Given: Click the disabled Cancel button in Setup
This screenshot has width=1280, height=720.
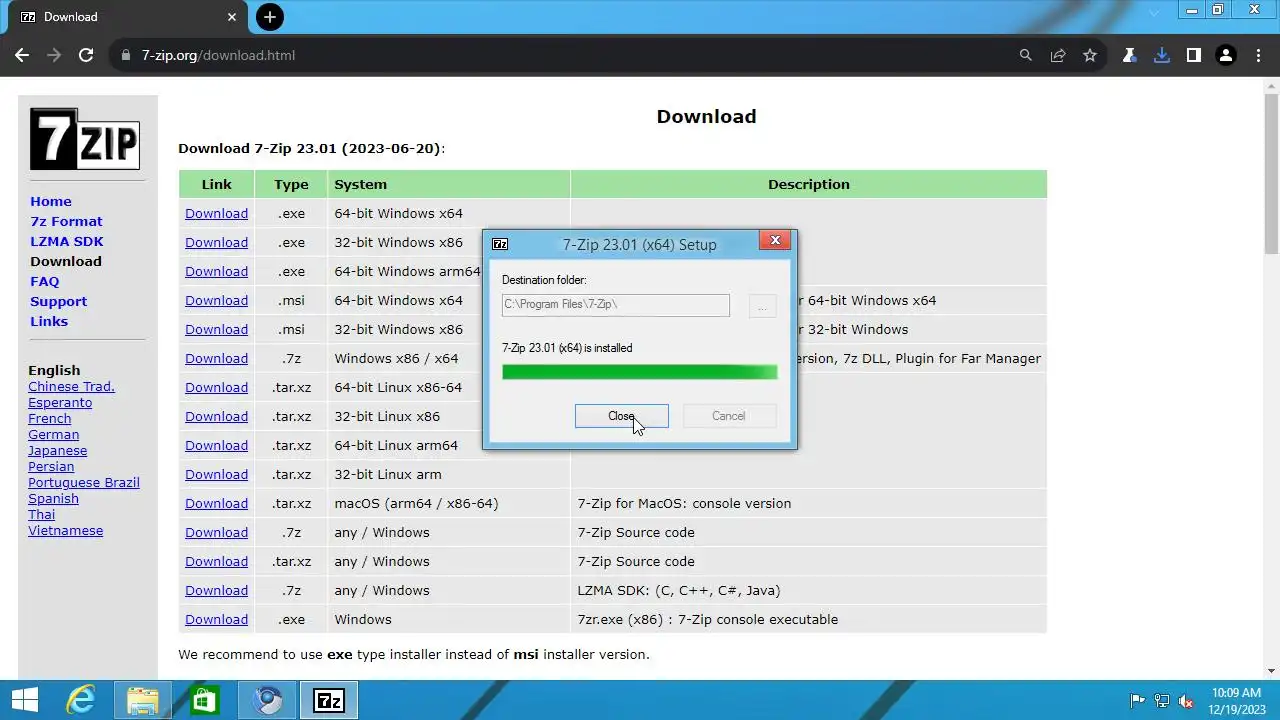Looking at the screenshot, I should [728, 416].
